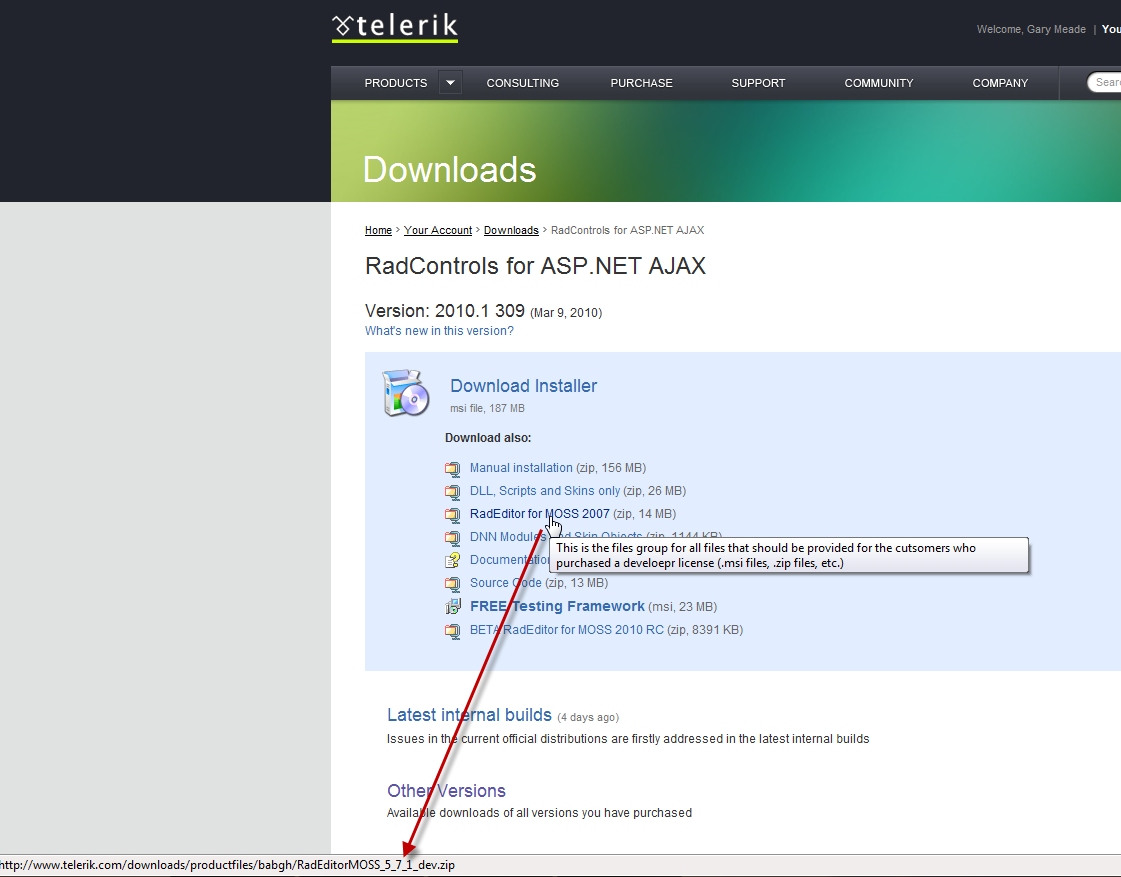The image size is (1121, 877).
Task: Click the zip icon beside Manual installation
Action: coord(453,469)
